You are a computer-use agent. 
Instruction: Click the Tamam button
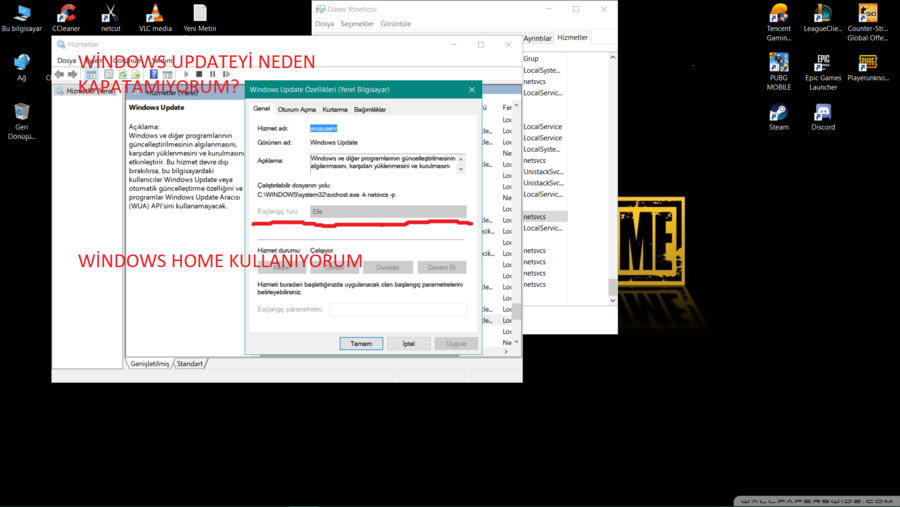tap(361, 343)
